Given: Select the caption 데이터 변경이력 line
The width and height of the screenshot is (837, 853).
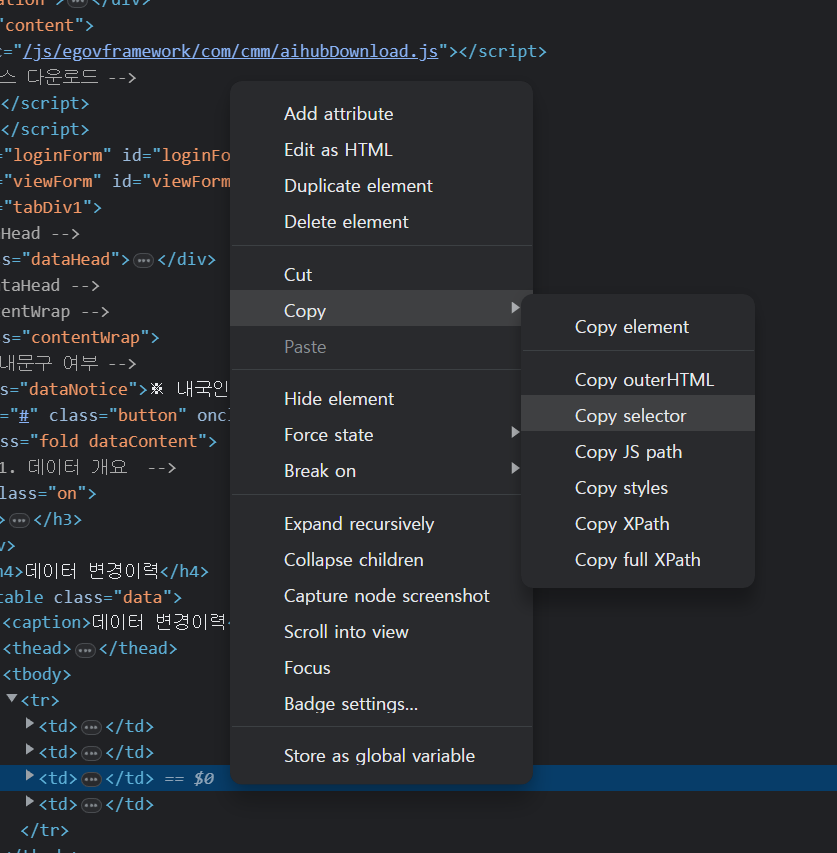Looking at the screenshot, I should (116, 622).
